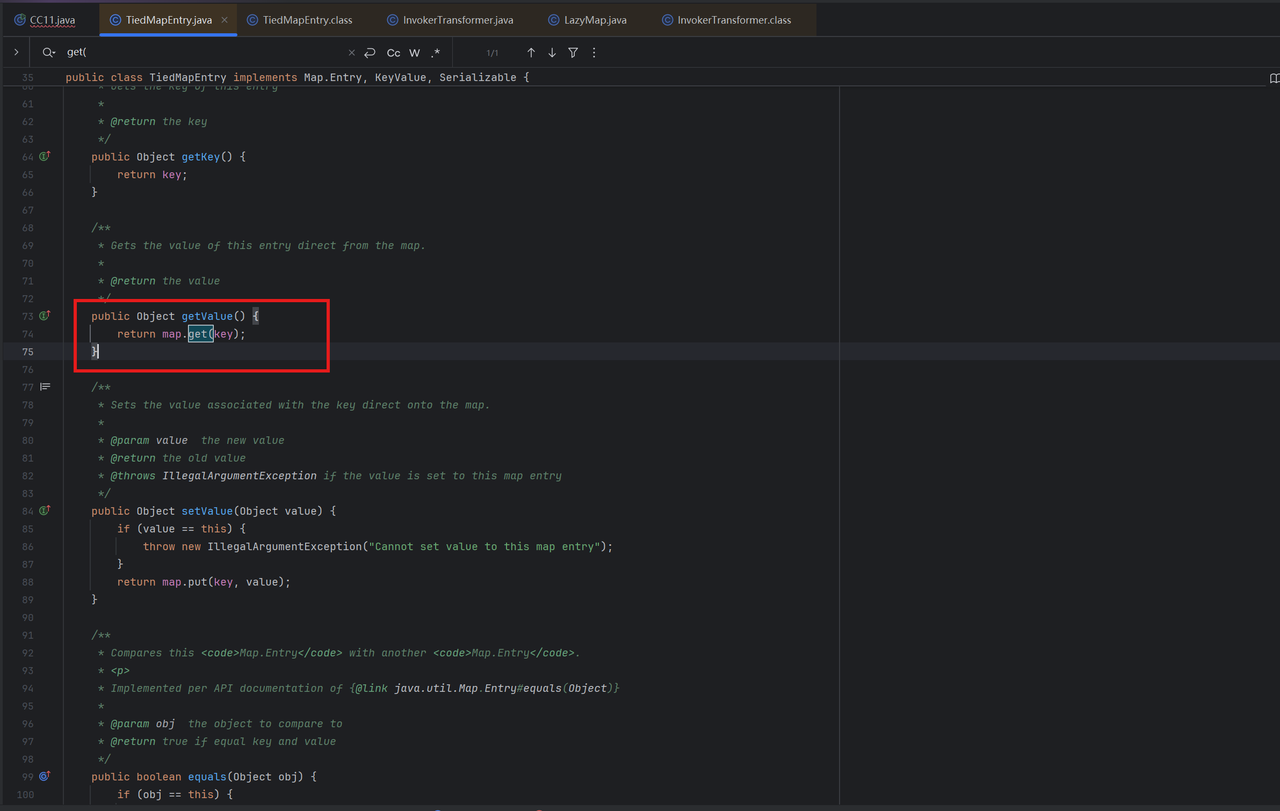Toggle rendered Javadoc view at line 77

point(45,387)
